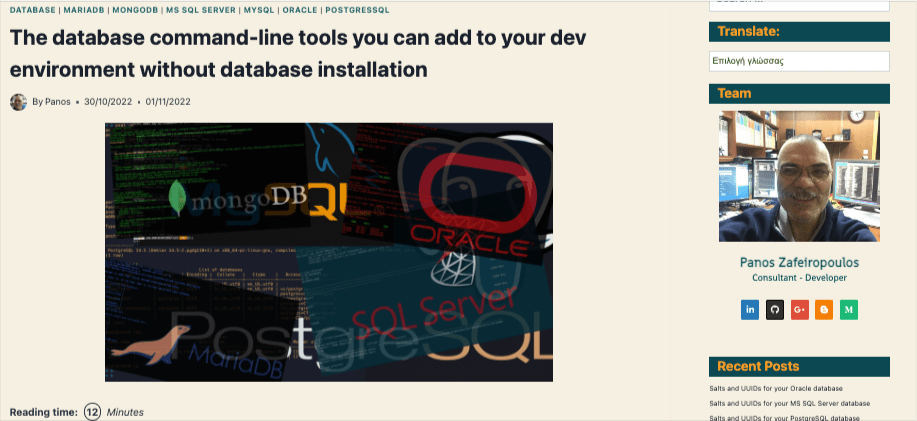Open post Salts and UUIDs for your Oracle database

[x=776, y=388]
